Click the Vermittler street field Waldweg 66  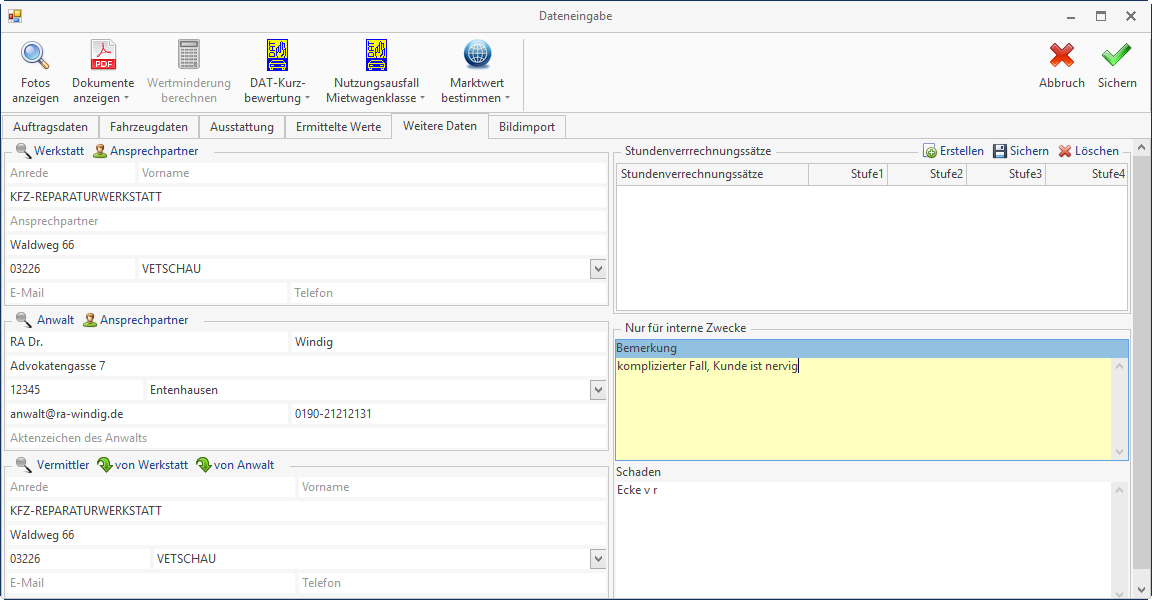click(x=306, y=535)
